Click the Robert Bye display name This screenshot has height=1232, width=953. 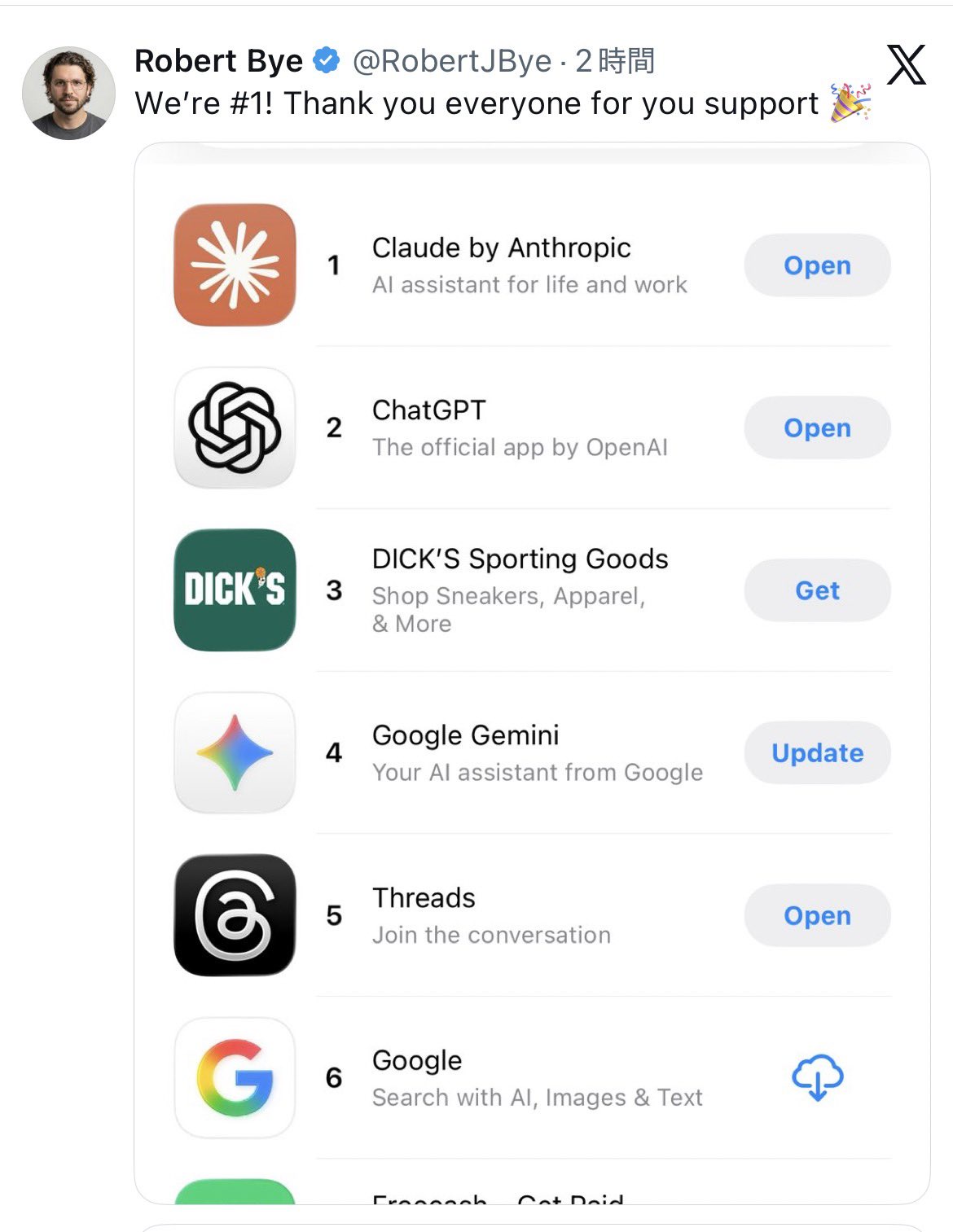point(218,61)
